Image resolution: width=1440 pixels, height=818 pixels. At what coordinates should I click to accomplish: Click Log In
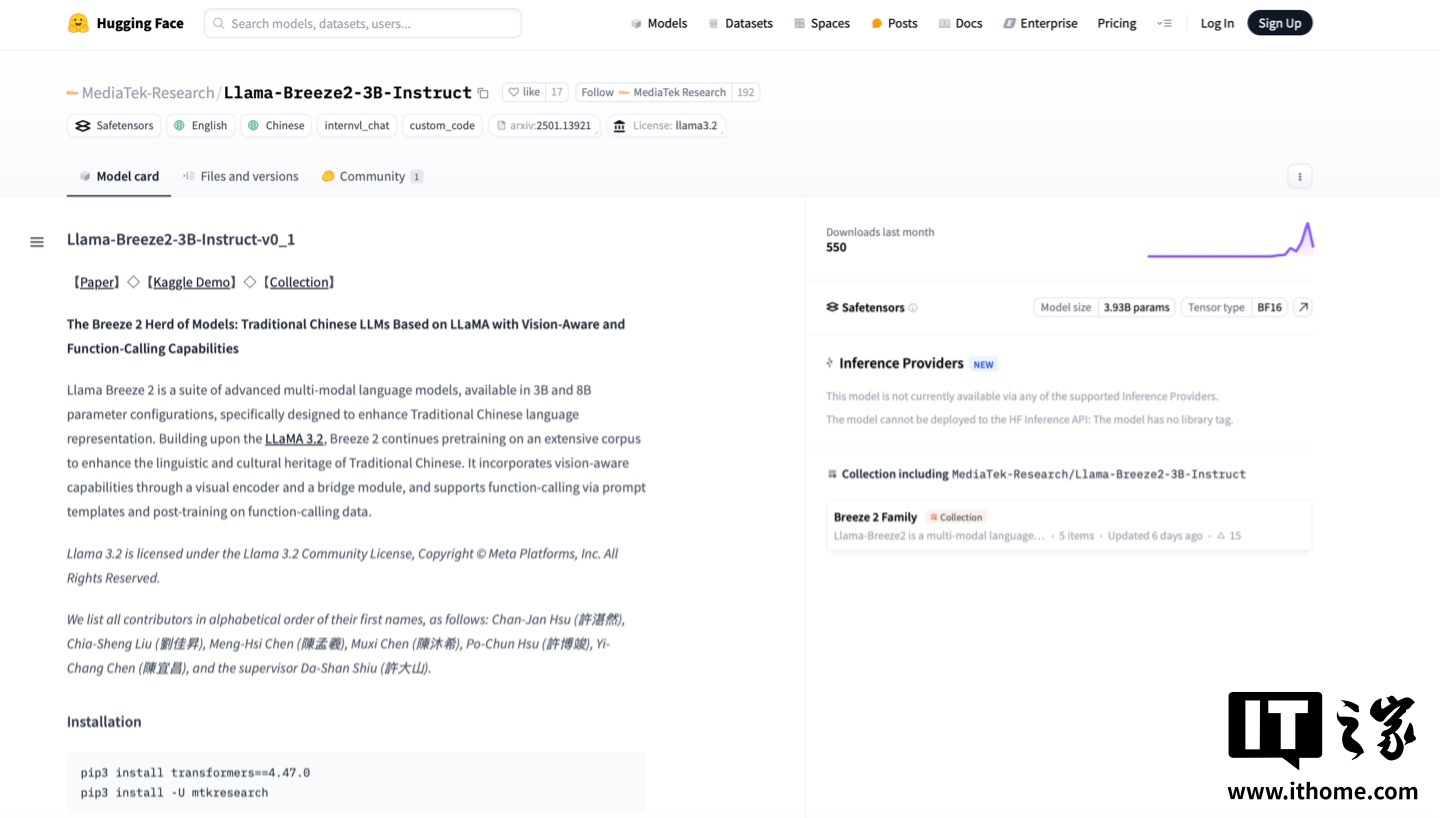(x=1217, y=23)
